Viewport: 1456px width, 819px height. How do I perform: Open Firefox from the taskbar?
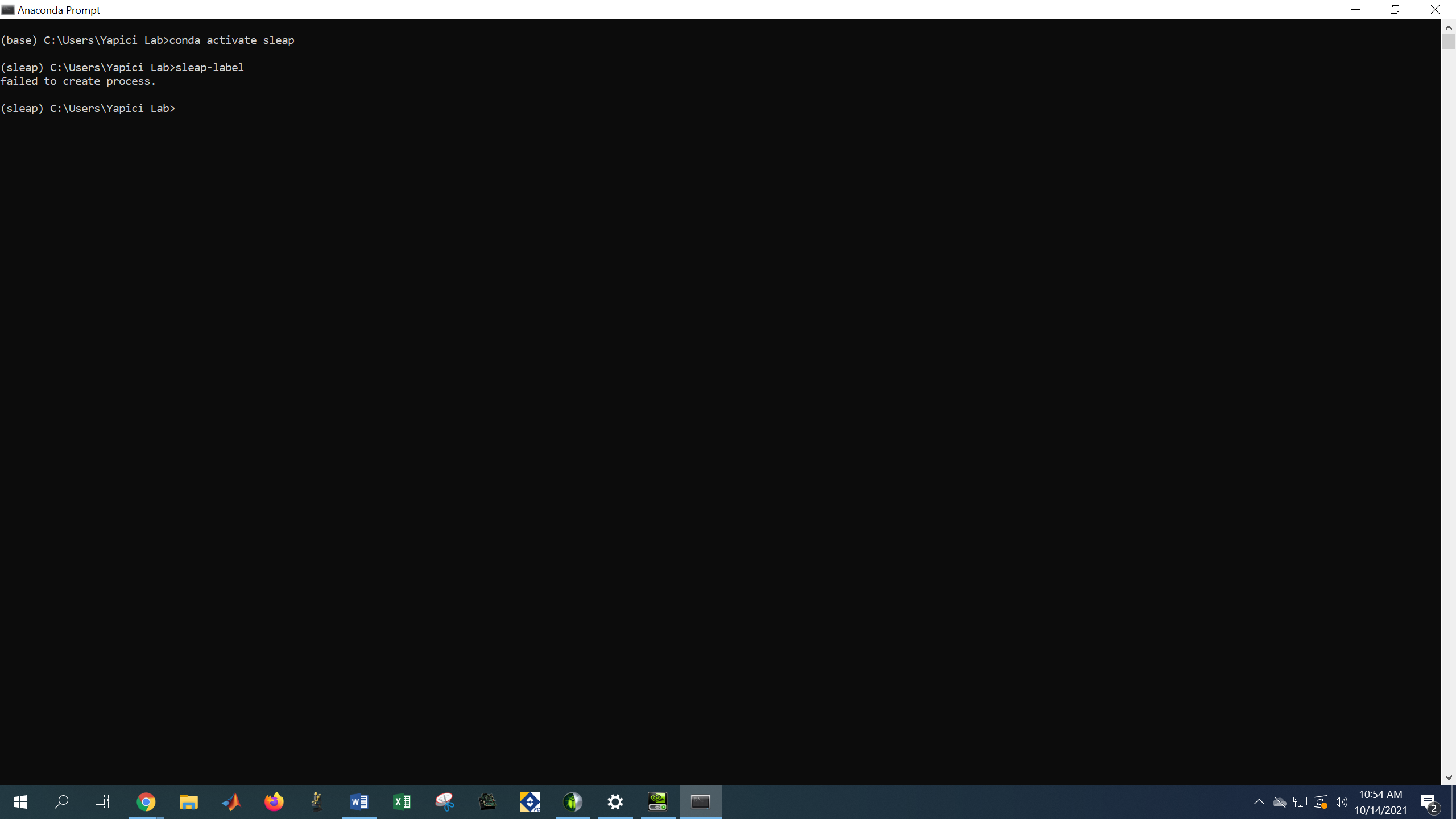click(274, 801)
